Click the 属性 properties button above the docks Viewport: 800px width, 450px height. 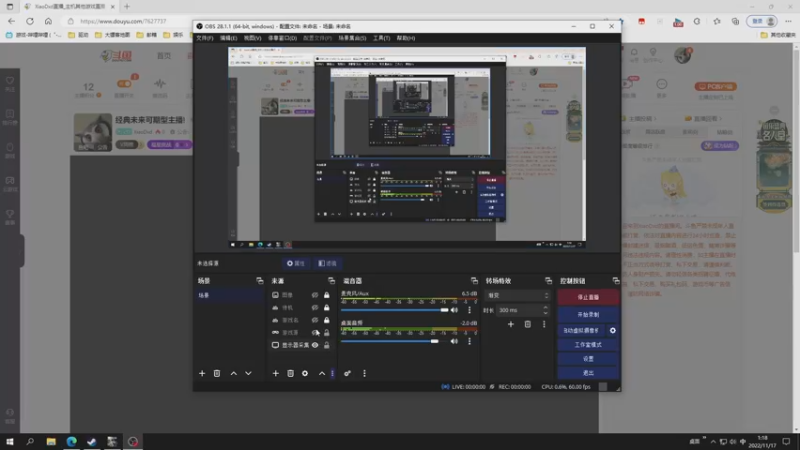[296, 263]
